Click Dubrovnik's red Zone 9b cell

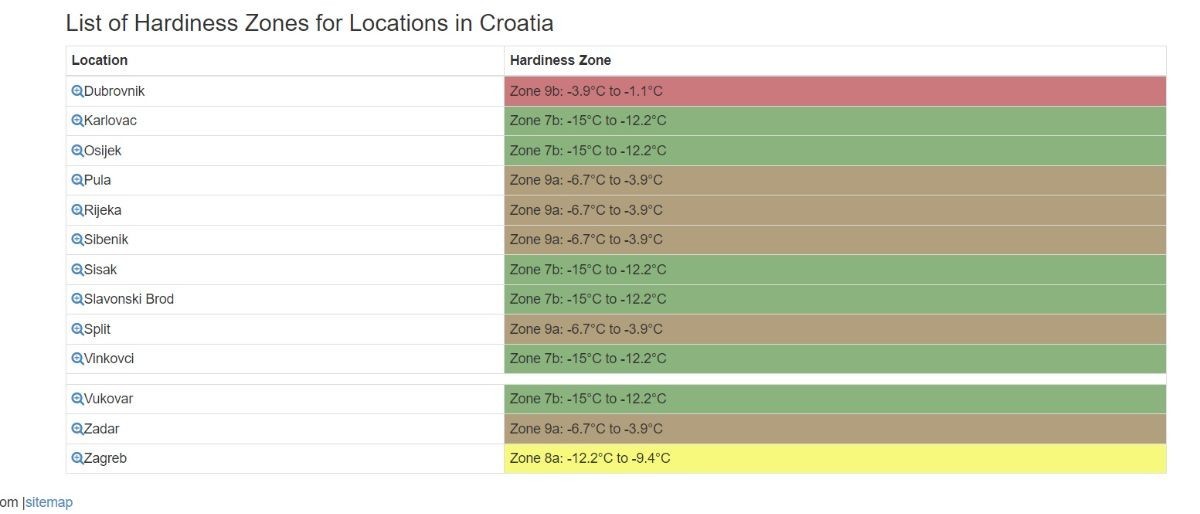[x=834, y=91]
